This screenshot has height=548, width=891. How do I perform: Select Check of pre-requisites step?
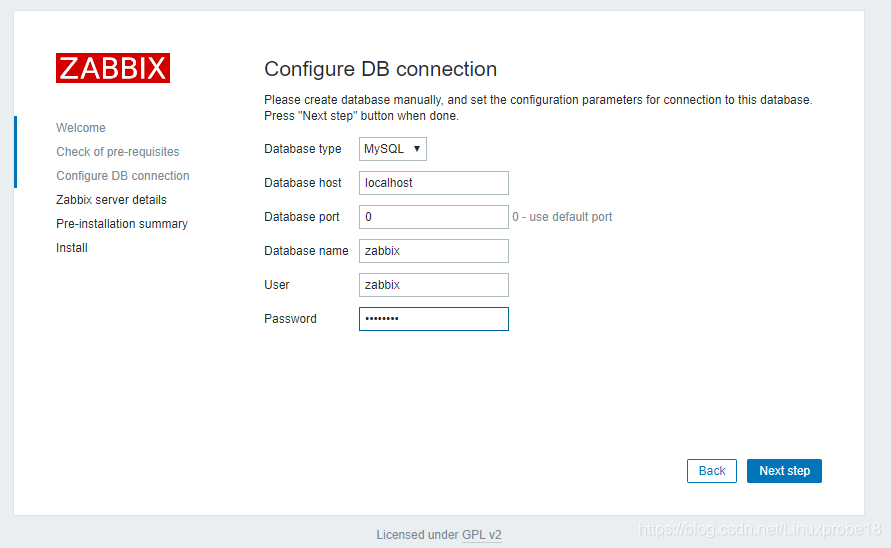pos(118,152)
